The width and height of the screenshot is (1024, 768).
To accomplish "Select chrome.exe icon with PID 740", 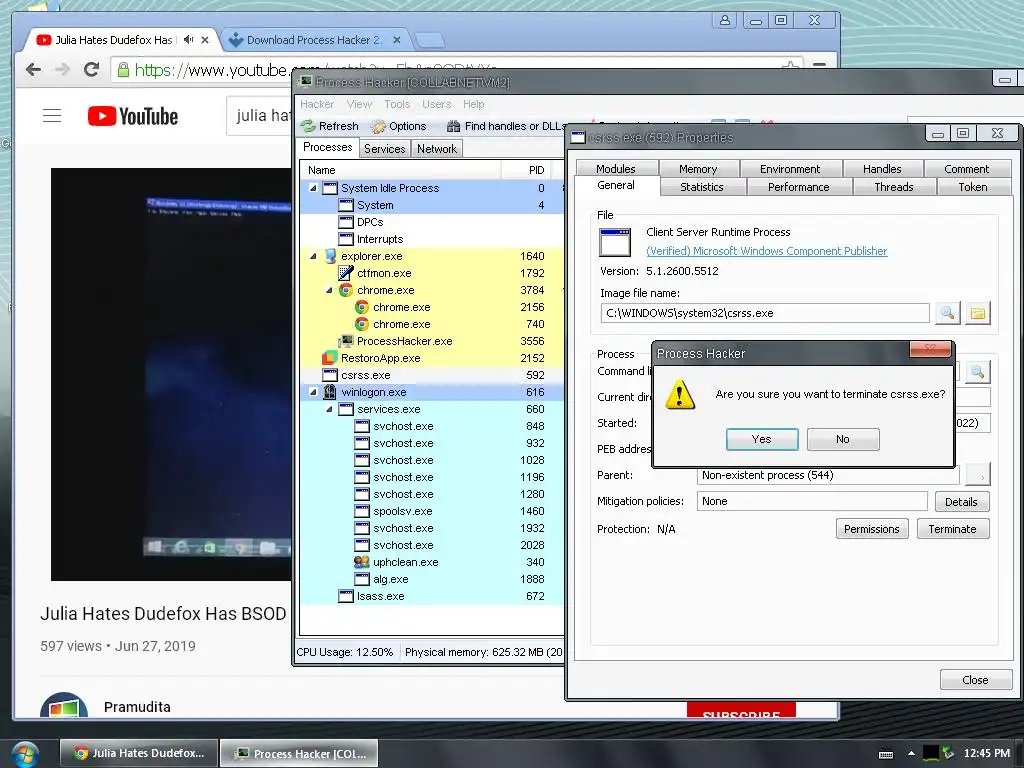I will [x=362, y=324].
